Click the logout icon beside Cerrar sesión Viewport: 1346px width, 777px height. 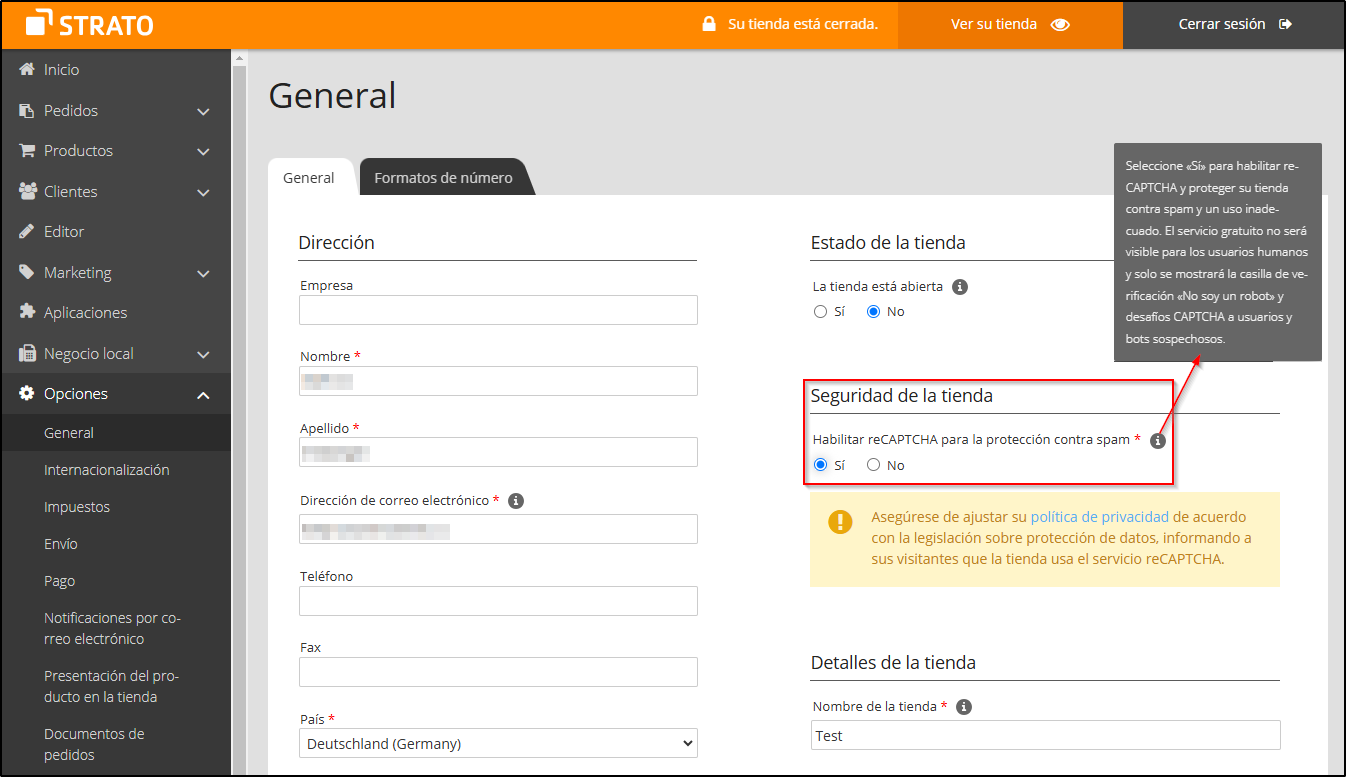pos(1285,23)
